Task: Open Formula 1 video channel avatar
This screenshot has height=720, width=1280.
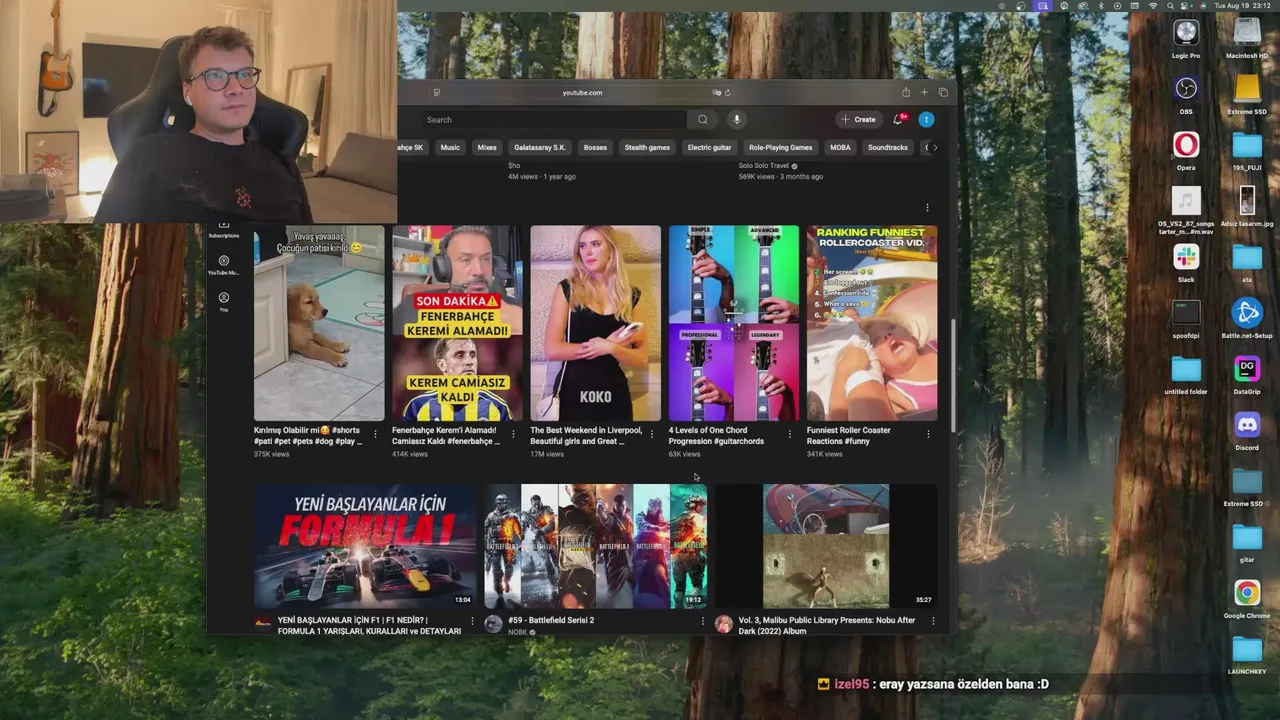Action: pos(263,624)
